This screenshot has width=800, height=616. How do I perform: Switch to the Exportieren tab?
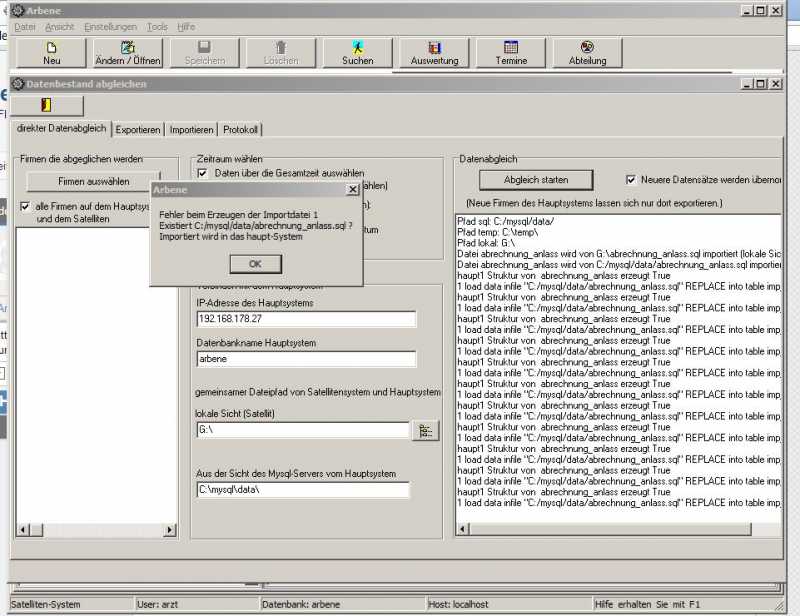click(138, 130)
